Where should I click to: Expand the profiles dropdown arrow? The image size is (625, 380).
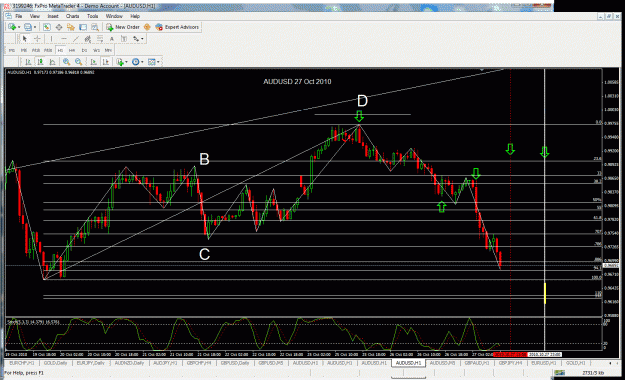click(35, 27)
